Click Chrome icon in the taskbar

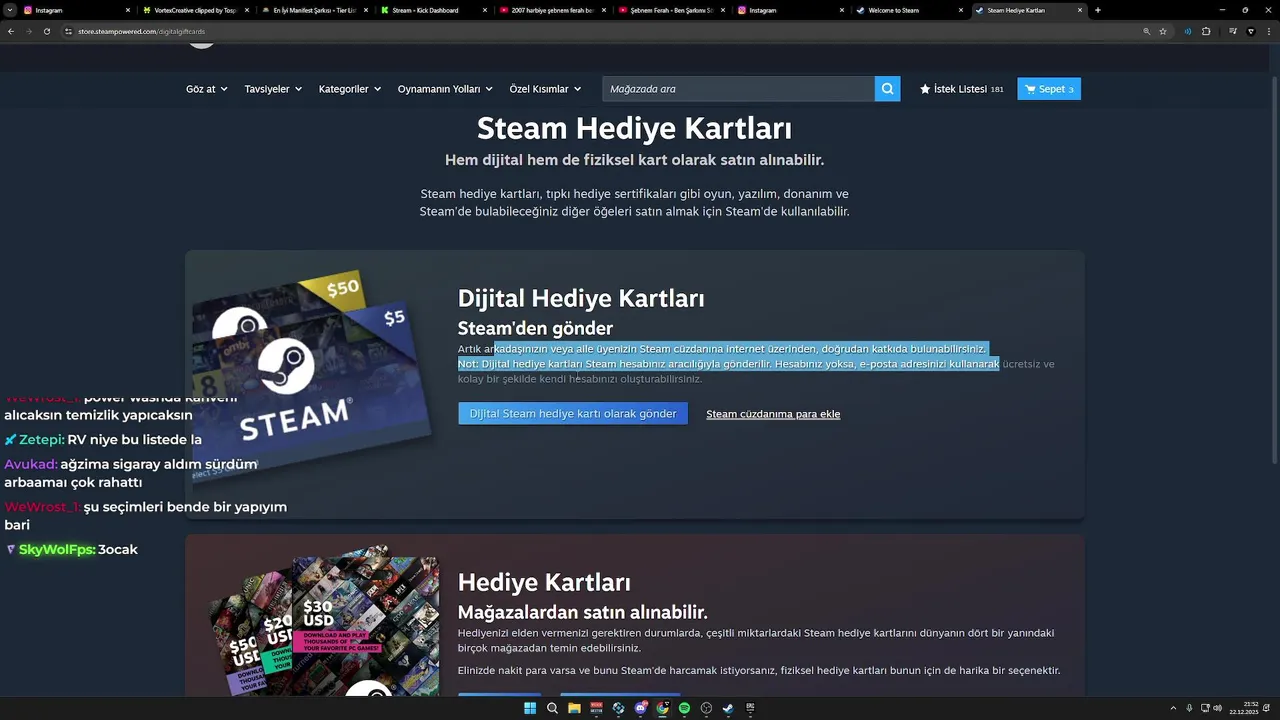click(x=662, y=708)
